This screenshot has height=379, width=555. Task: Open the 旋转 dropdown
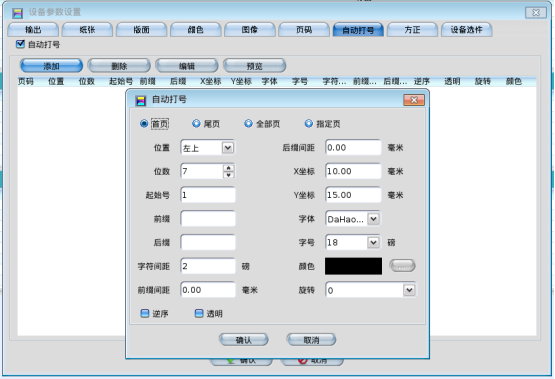409,290
